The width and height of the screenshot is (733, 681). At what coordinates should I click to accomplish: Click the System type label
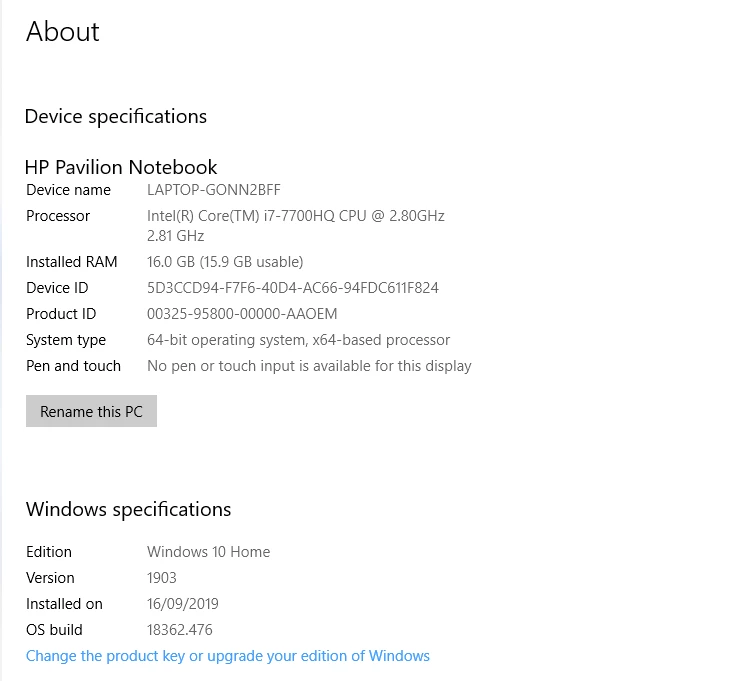[66, 340]
